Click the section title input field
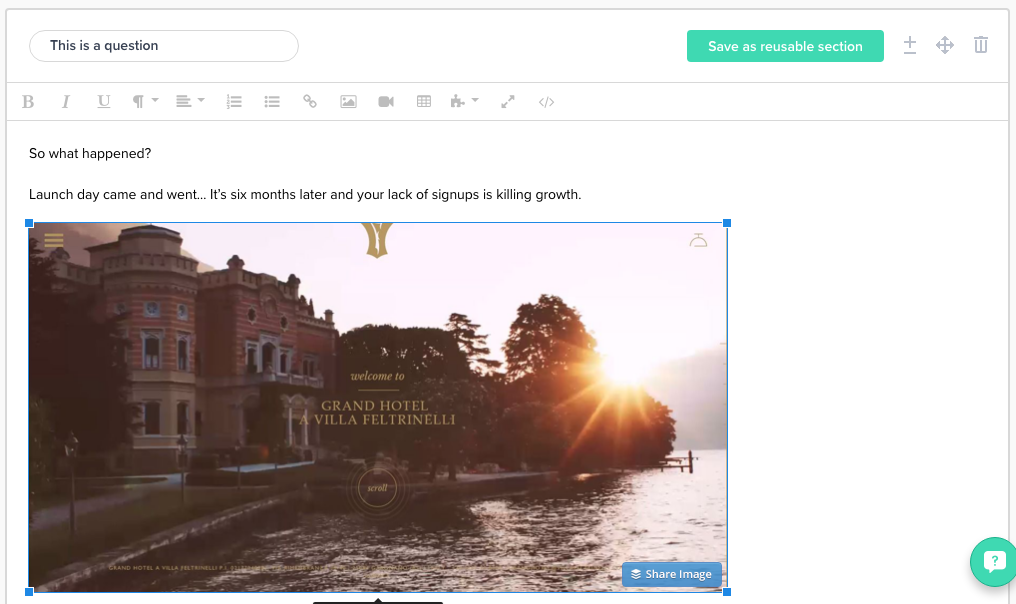 click(164, 46)
